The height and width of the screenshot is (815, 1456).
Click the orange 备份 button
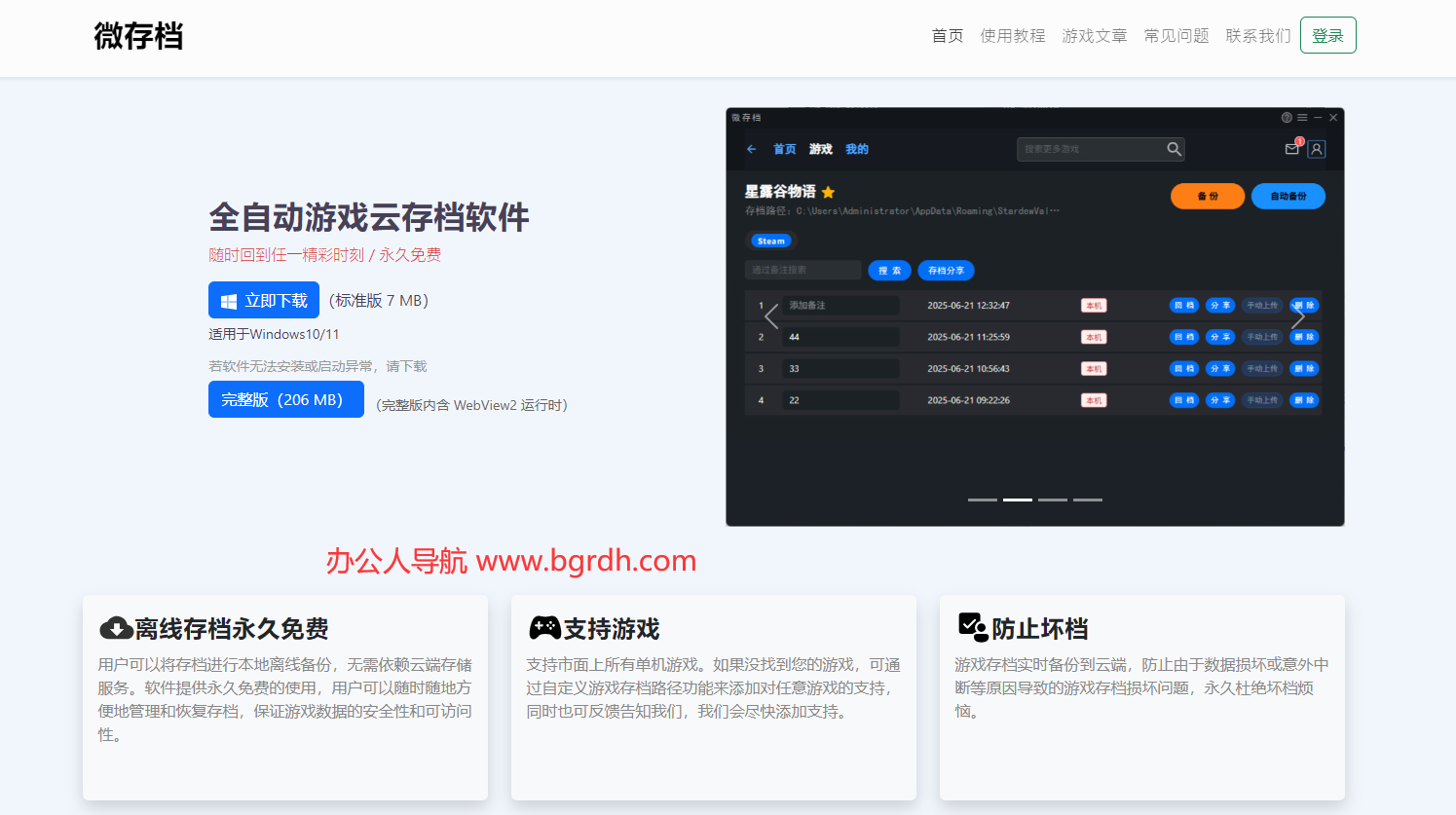click(1208, 196)
